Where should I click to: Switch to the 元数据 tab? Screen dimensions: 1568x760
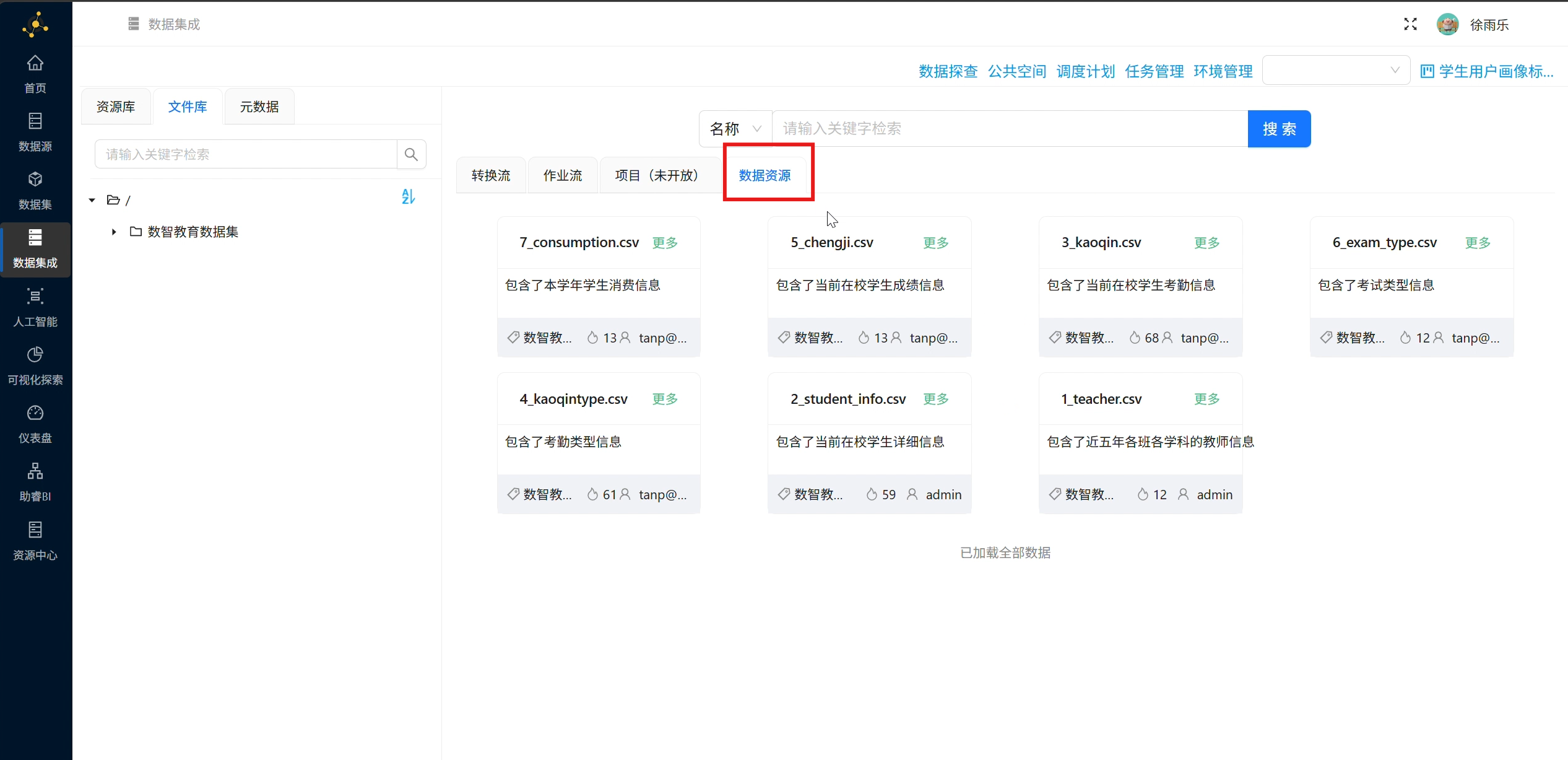point(259,107)
